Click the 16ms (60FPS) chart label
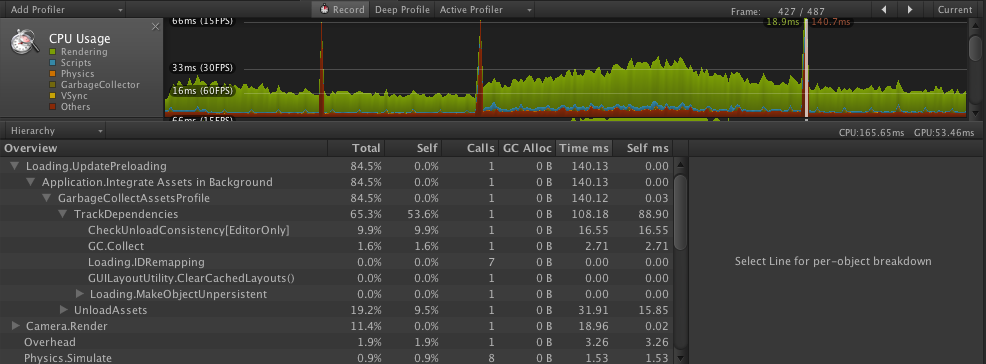 [x=201, y=91]
